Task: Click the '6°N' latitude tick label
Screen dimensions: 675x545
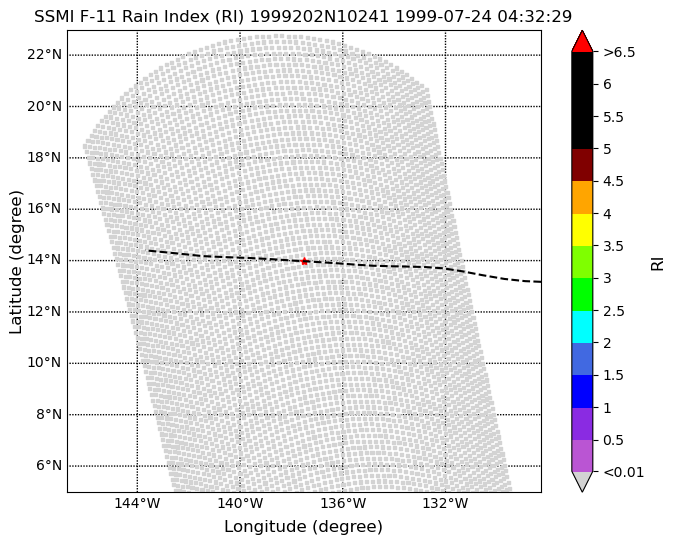Action: coord(48,465)
